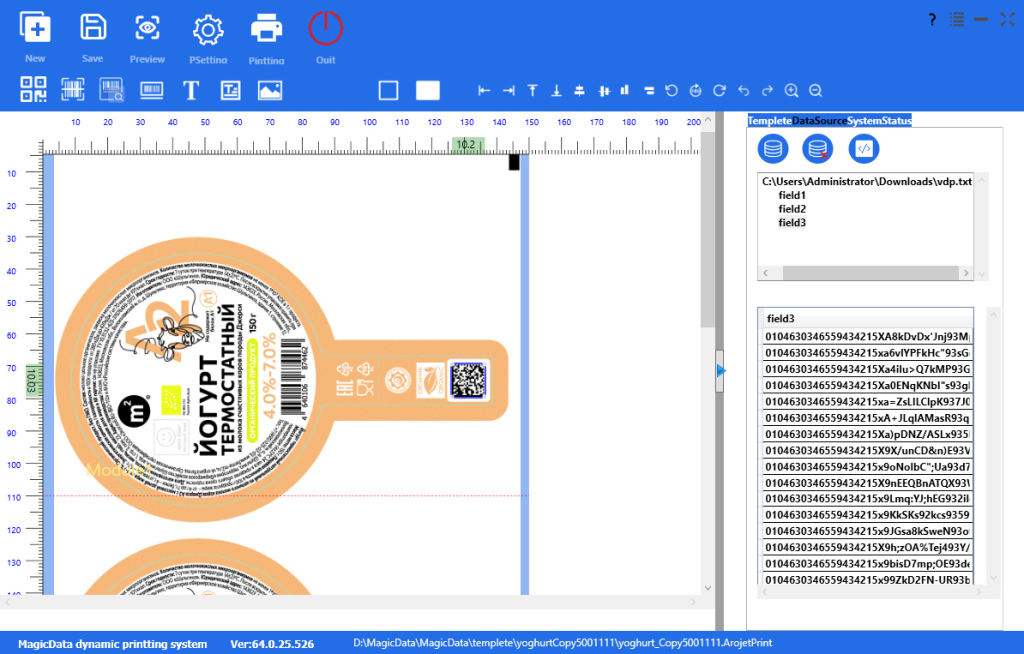Switch to the Templete tab

[770, 120]
